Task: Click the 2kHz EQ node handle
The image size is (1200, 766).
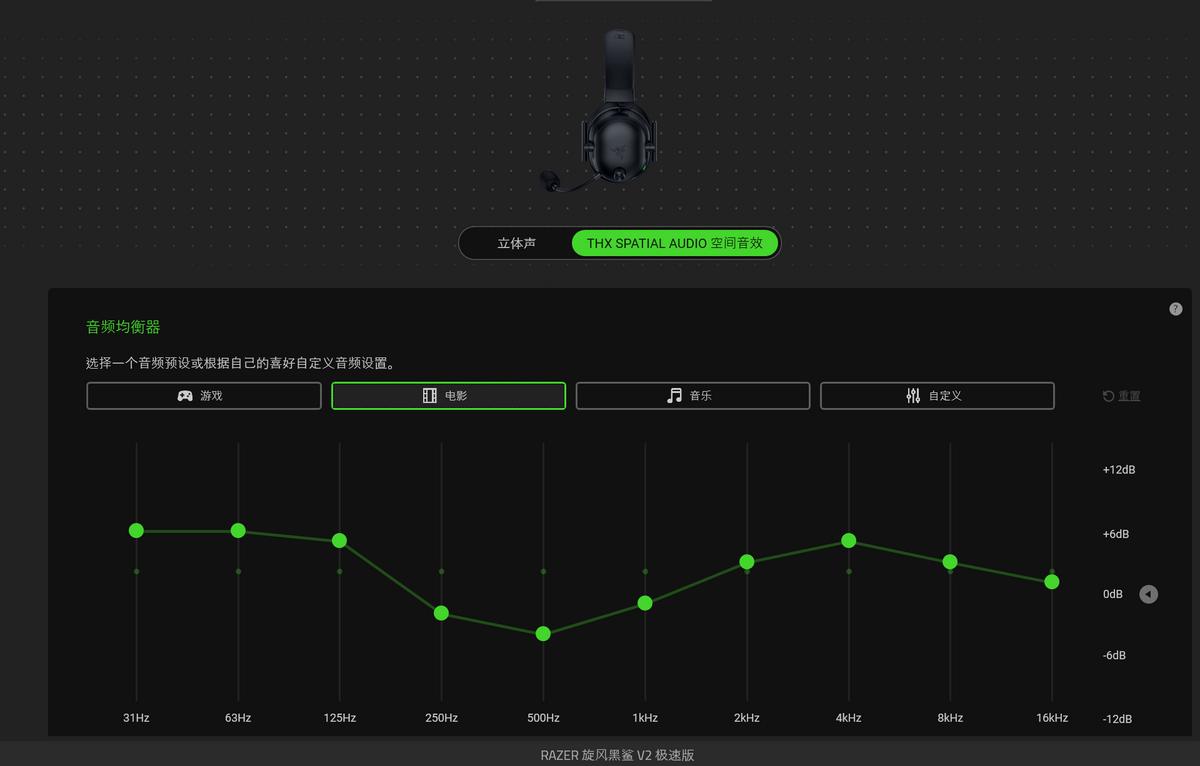Action: (x=746, y=562)
